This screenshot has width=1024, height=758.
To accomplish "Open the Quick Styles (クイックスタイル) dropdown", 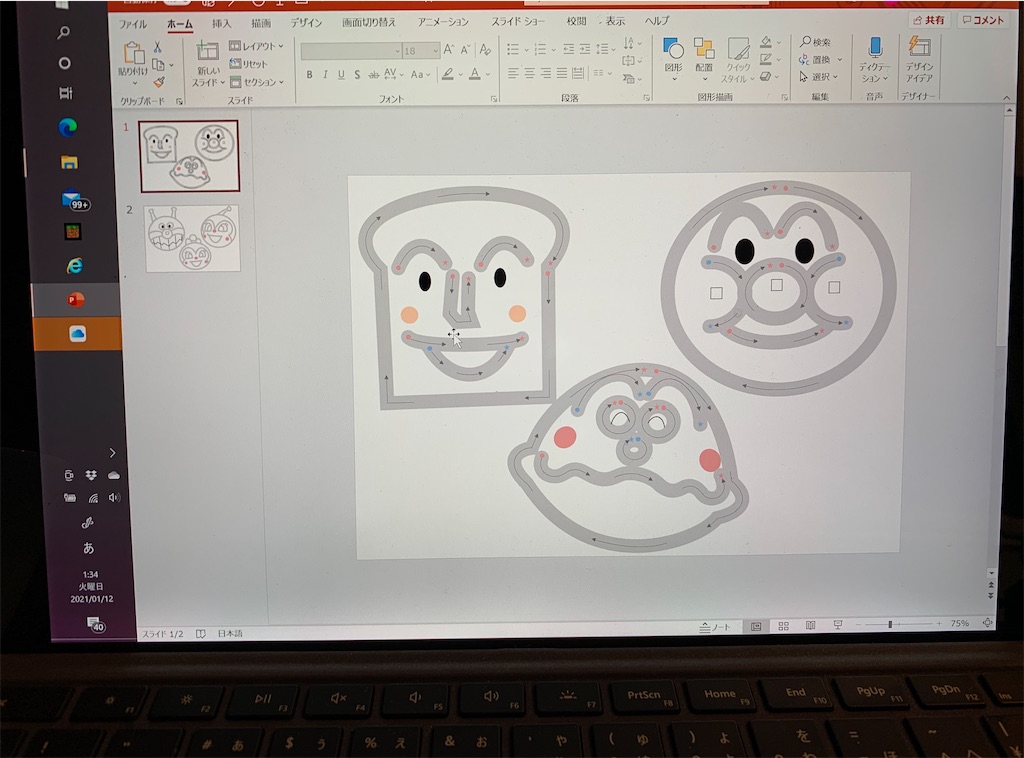I will pyautogui.click(x=738, y=60).
